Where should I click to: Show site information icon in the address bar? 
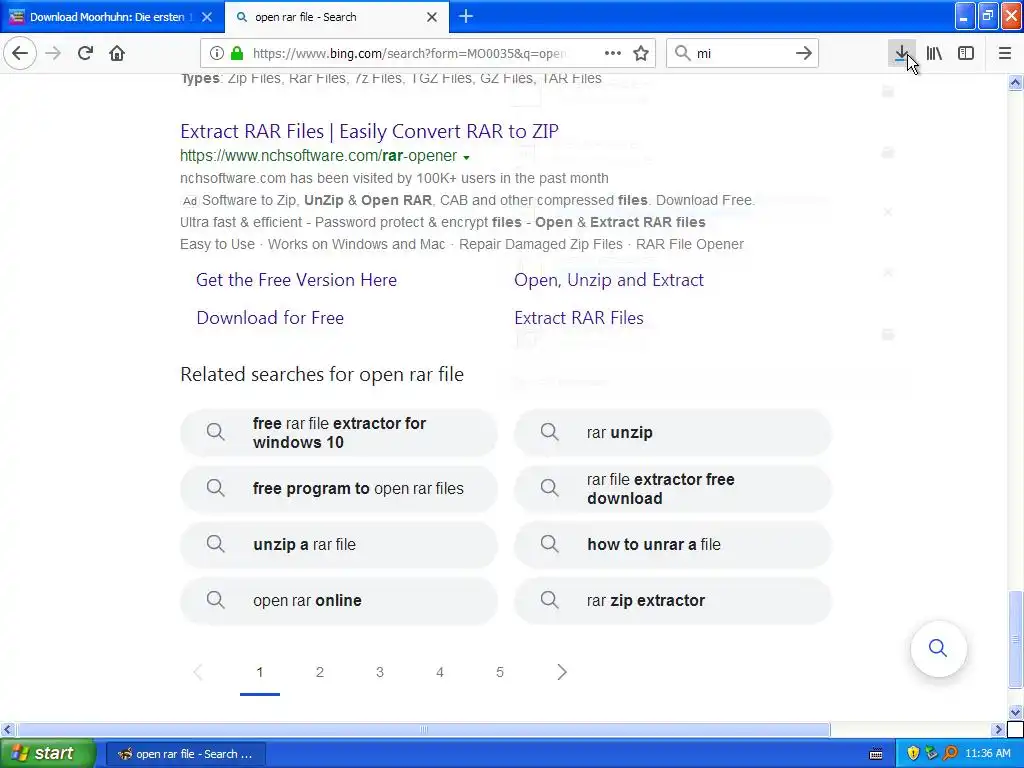pos(216,54)
